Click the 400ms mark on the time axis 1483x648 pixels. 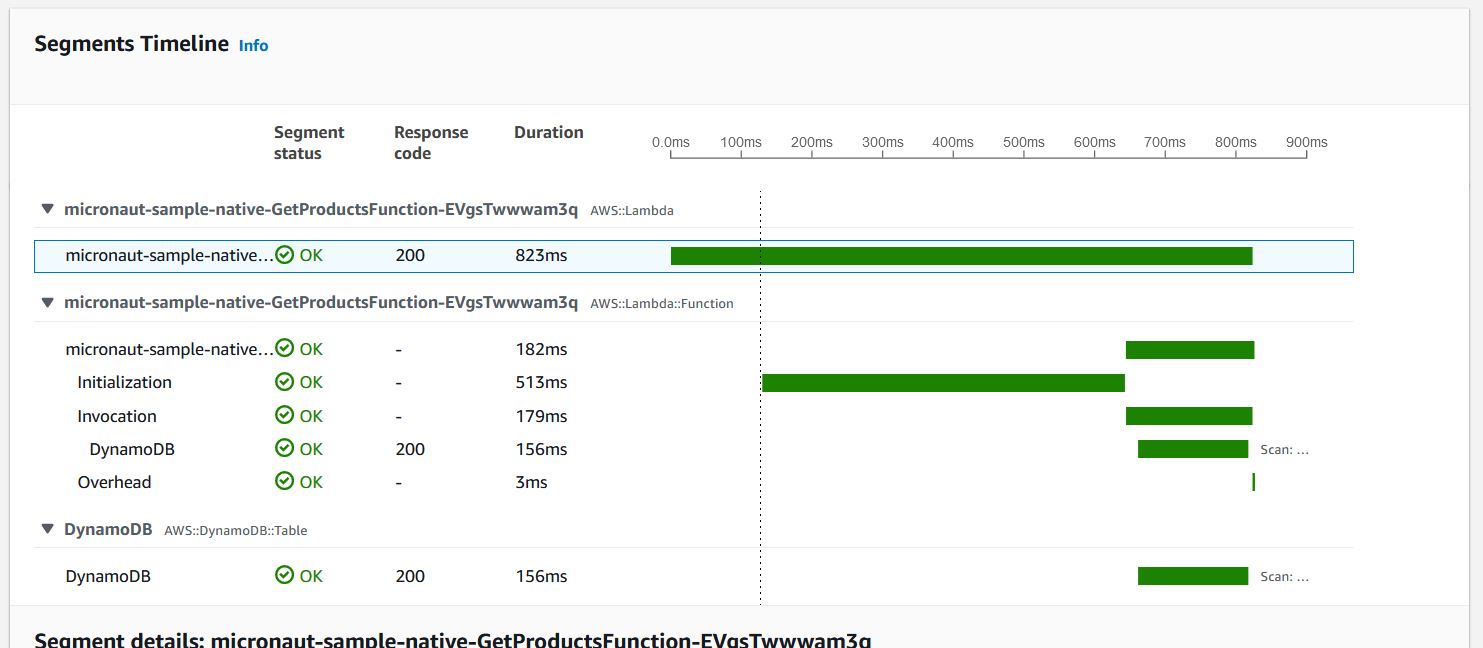pos(953,142)
